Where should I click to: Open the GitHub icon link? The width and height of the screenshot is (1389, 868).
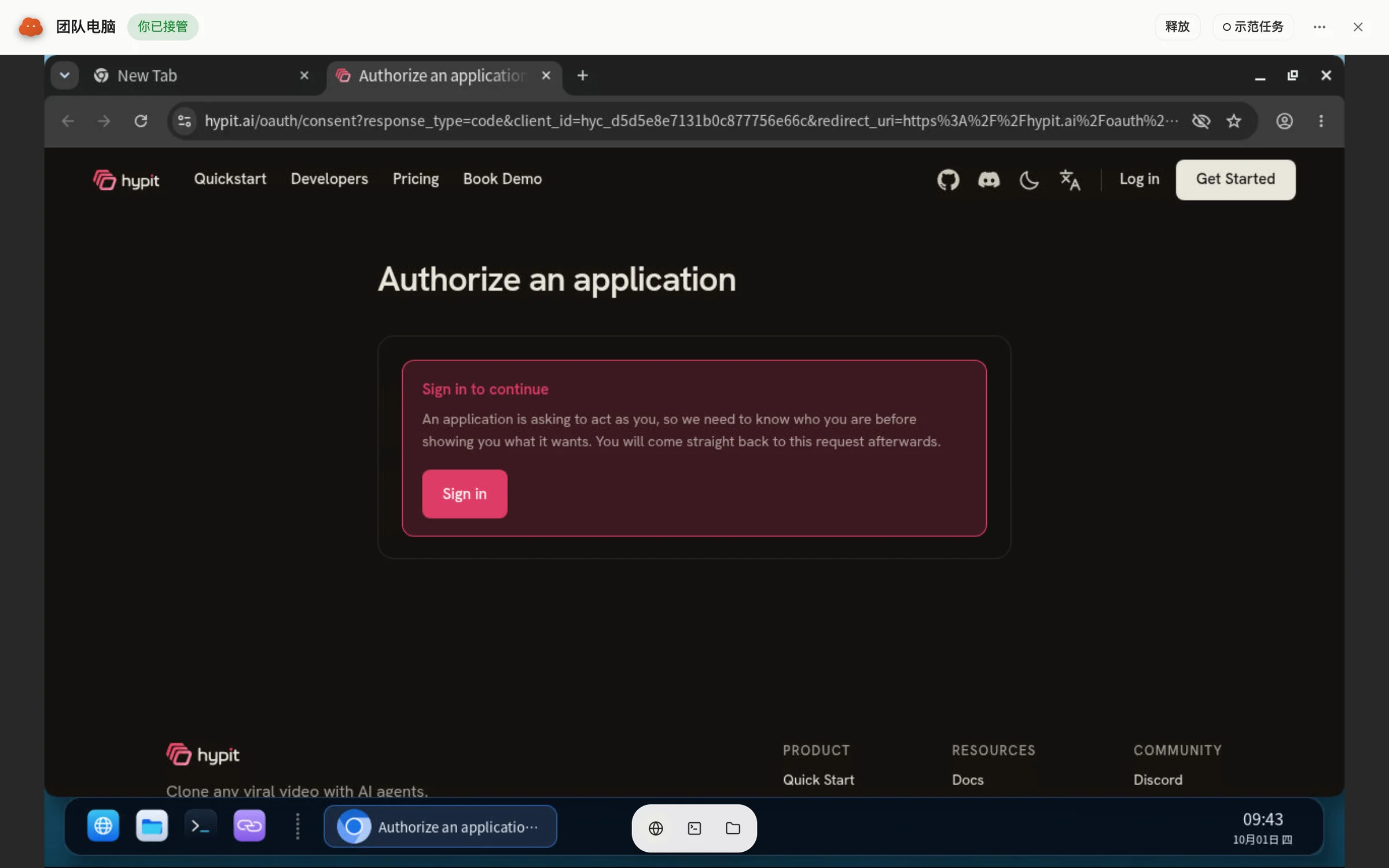coord(948,179)
